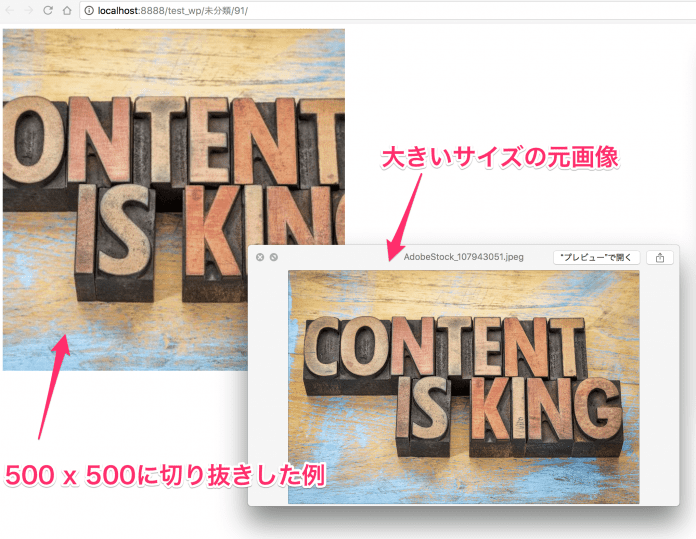Close the Quick Look preview window
The image size is (696, 539).
pyautogui.click(x=260, y=257)
